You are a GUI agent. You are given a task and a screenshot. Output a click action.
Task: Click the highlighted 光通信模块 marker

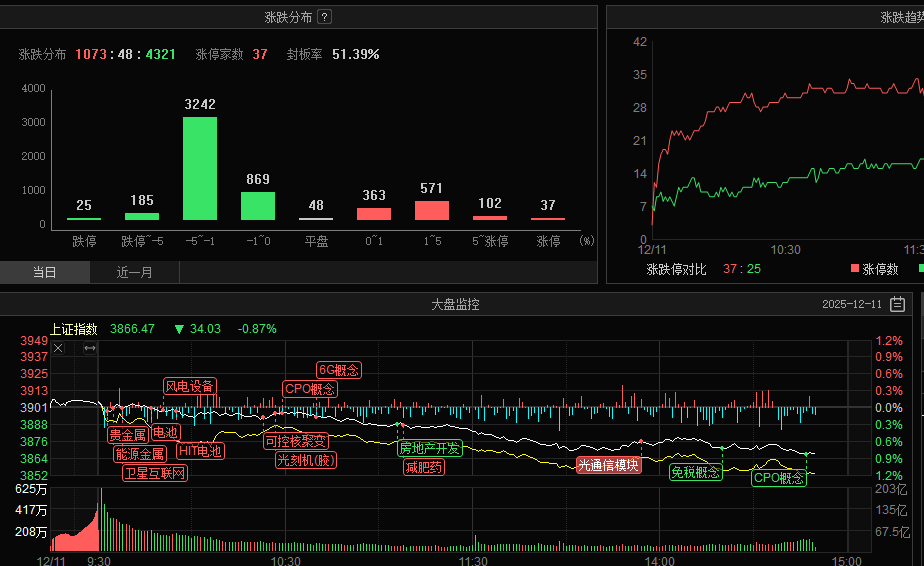tap(608, 464)
